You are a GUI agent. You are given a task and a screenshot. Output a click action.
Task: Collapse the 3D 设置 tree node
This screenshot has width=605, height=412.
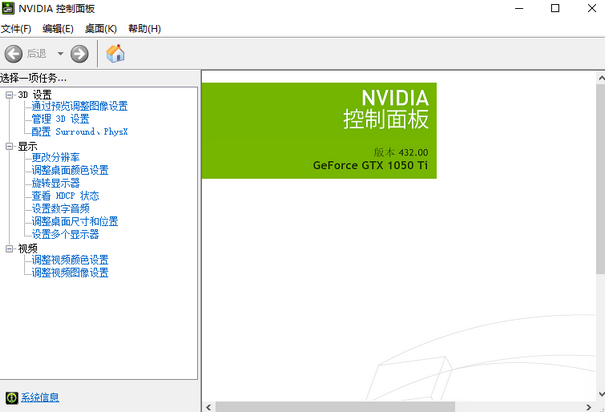coord(9,95)
